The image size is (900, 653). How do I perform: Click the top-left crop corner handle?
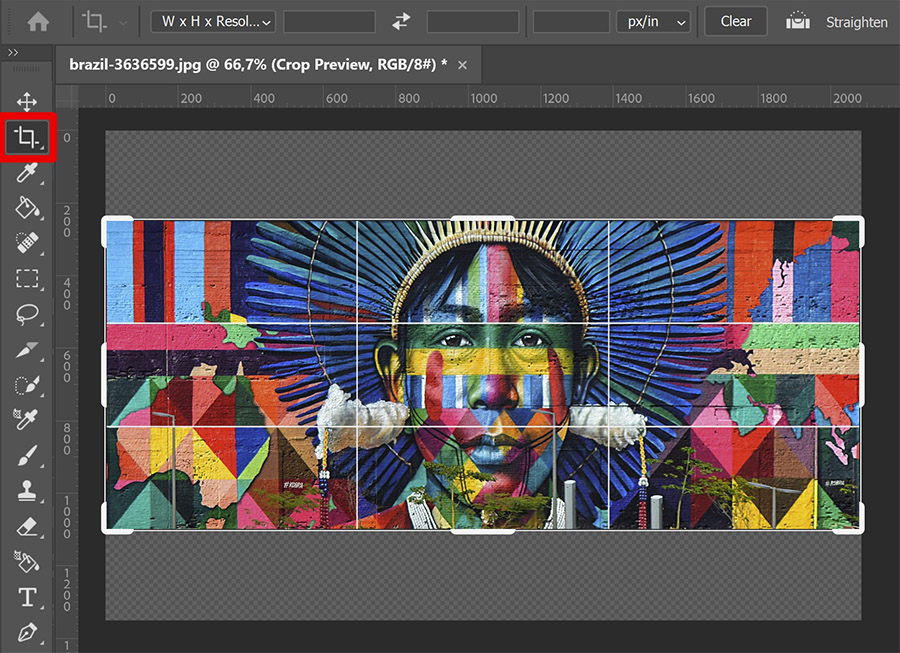coord(106,220)
